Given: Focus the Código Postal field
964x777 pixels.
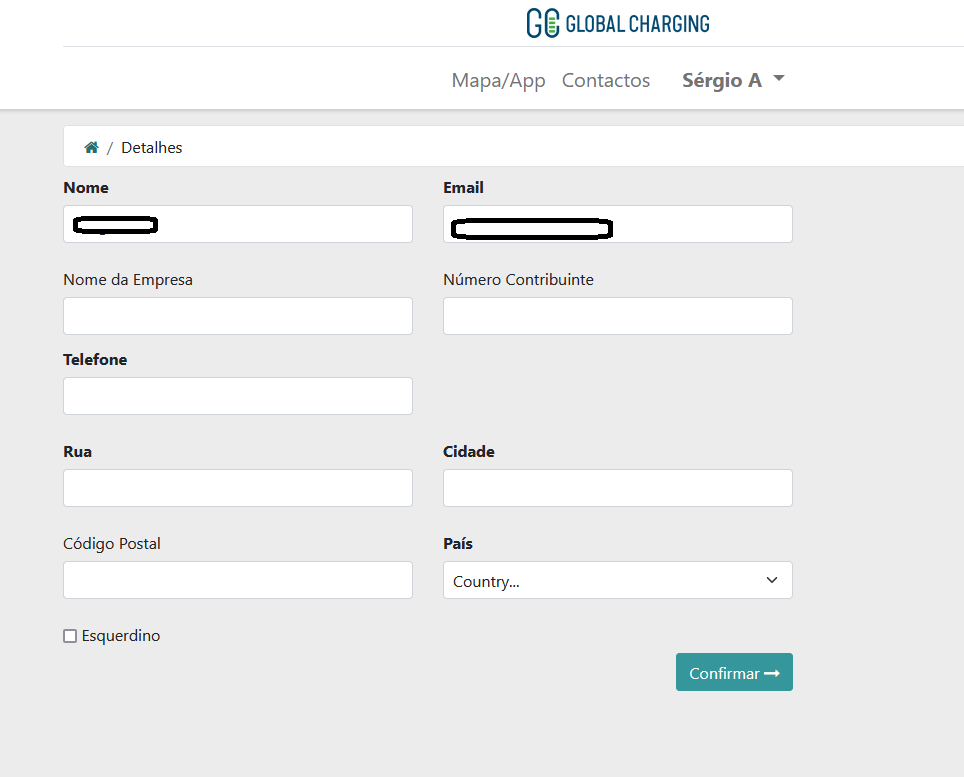Looking at the screenshot, I should pyautogui.click(x=237, y=580).
